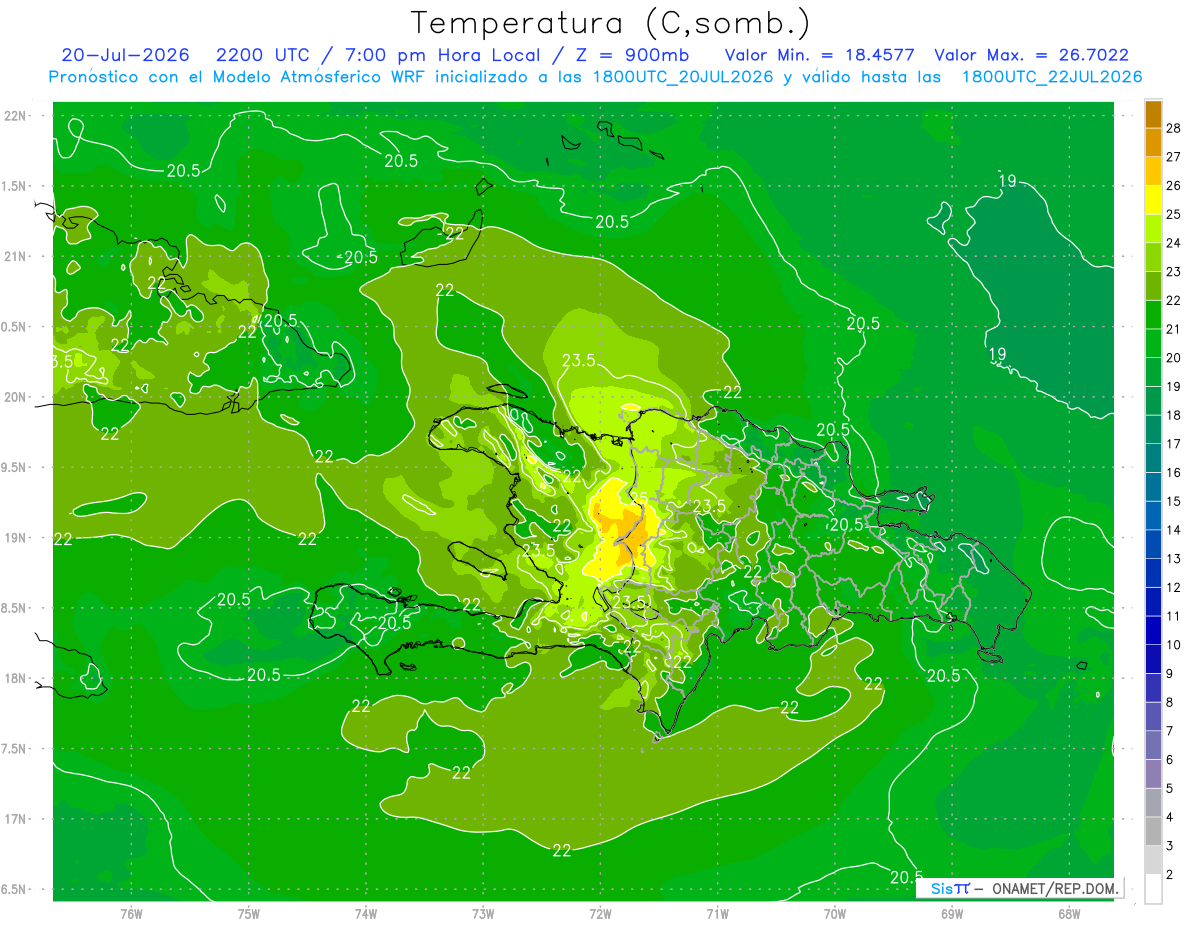Pick the blue colorbar swatch between 14 and 15

(x=1153, y=516)
